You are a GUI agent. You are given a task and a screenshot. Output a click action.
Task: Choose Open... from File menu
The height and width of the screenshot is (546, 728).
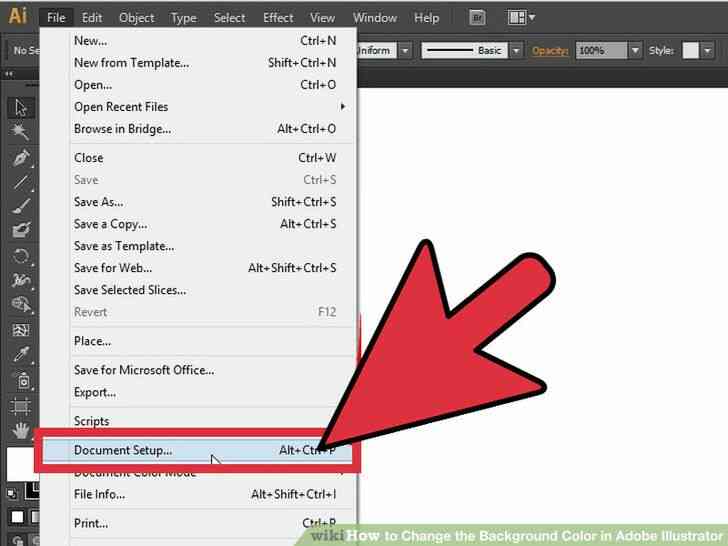click(199, 85)
